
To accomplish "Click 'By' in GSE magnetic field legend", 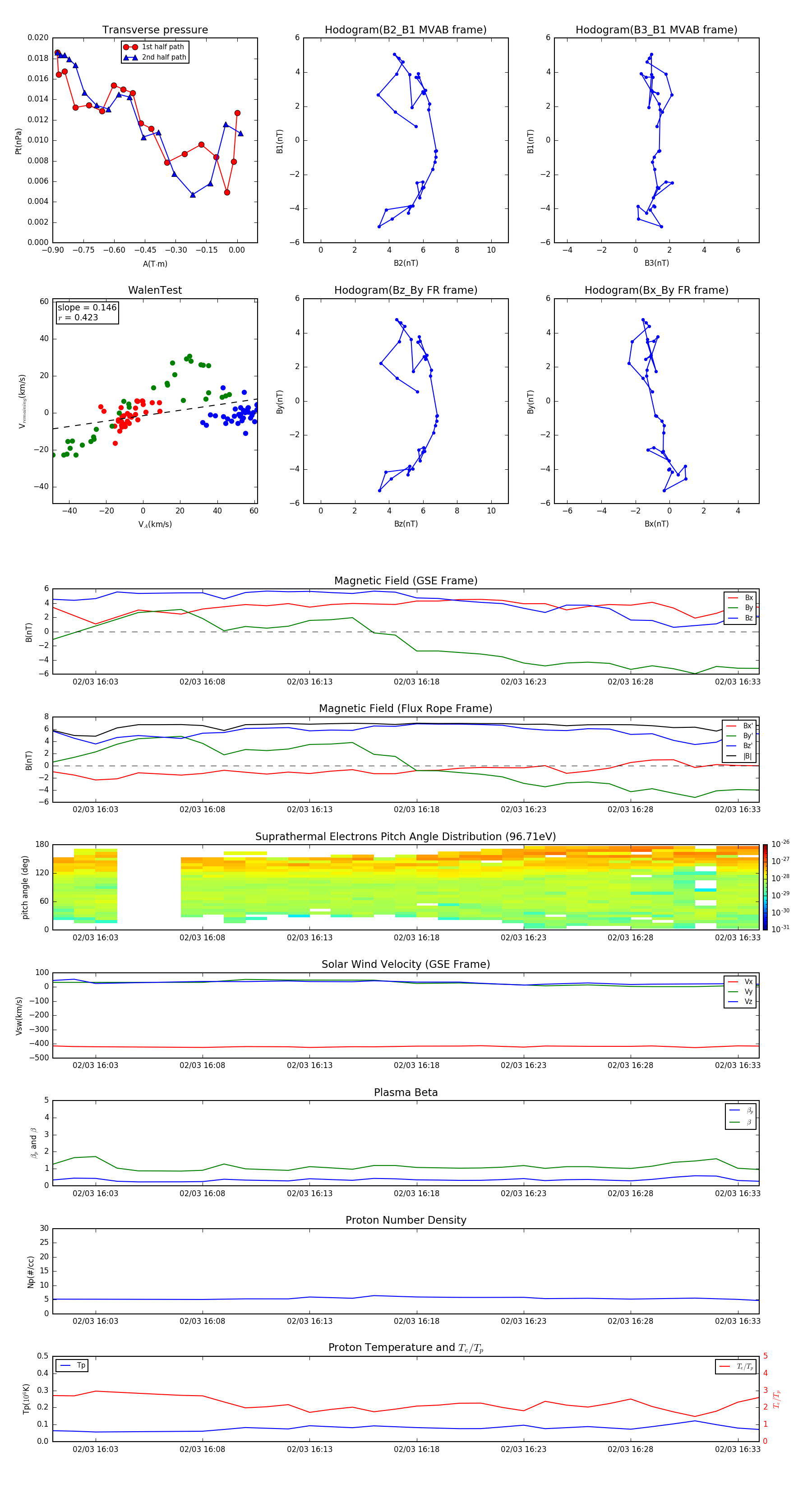I will pyautogui.click(x=740, y=607).
